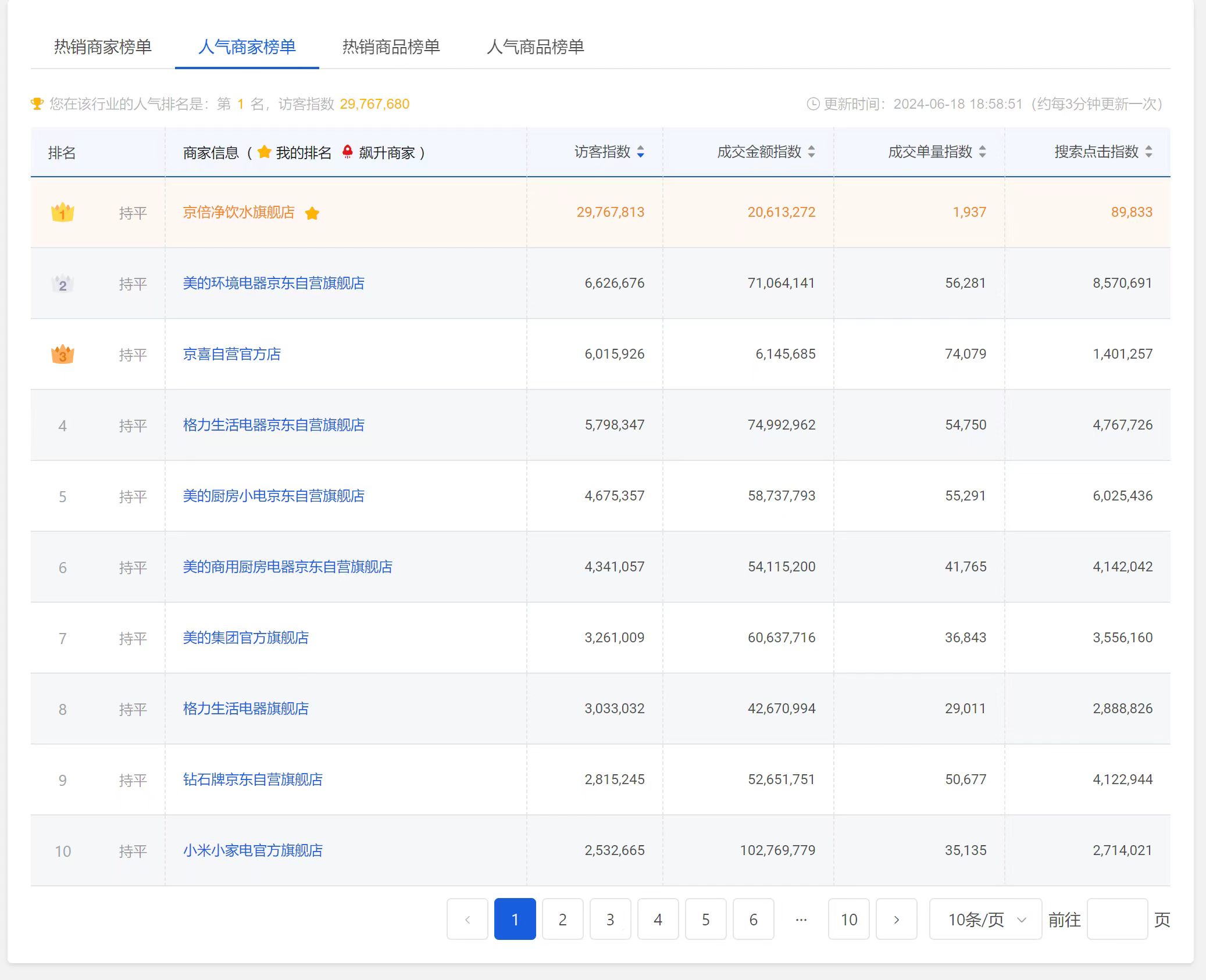The image size is (1206, 980).
Task: Jump to the last page, number 10, in pagination
Action: 849,919
